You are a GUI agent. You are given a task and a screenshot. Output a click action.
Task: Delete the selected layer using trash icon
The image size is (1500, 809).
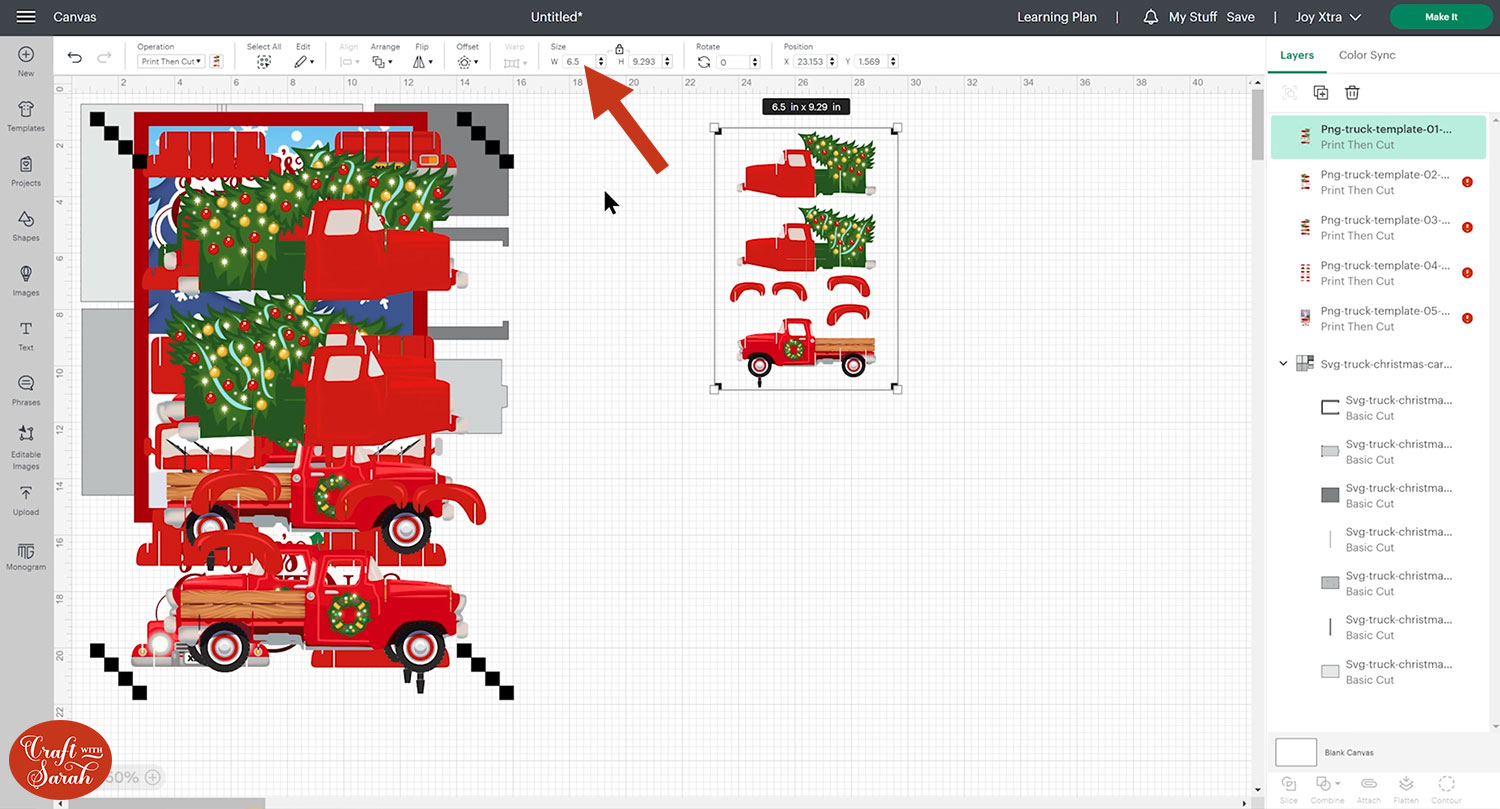(x=1352, y=93)
